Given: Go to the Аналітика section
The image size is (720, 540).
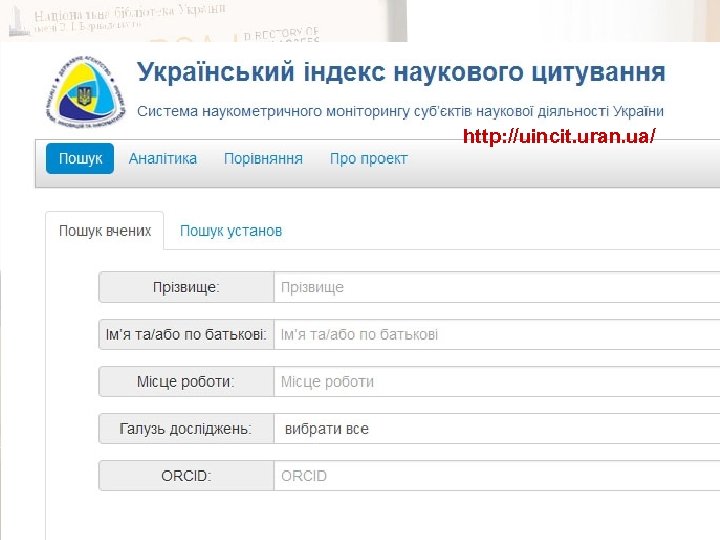Looking at the screenshot, I should 163,159.
